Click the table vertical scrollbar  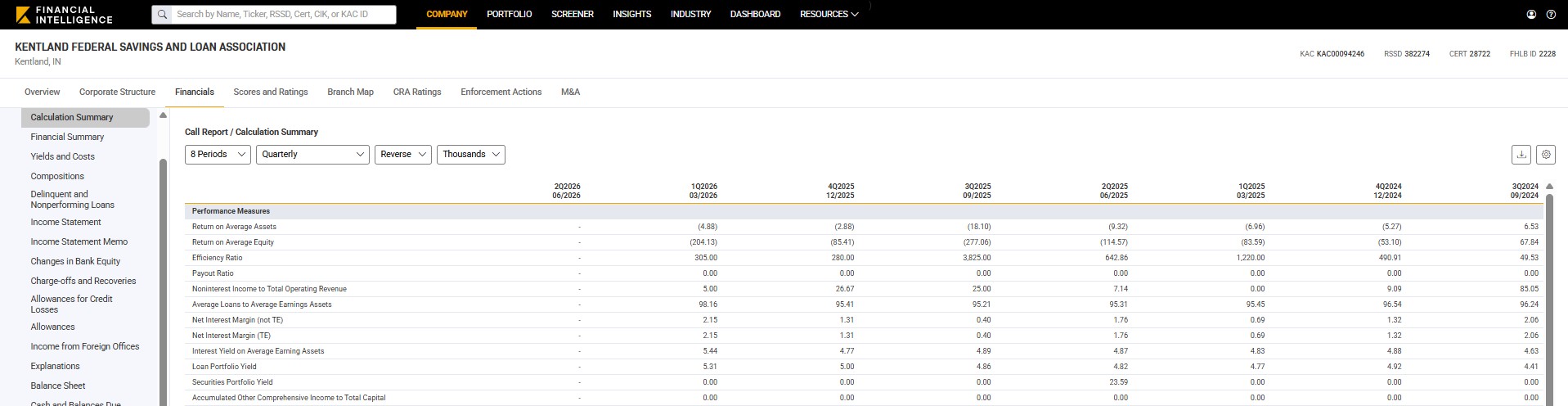(x=1549, y=300)
